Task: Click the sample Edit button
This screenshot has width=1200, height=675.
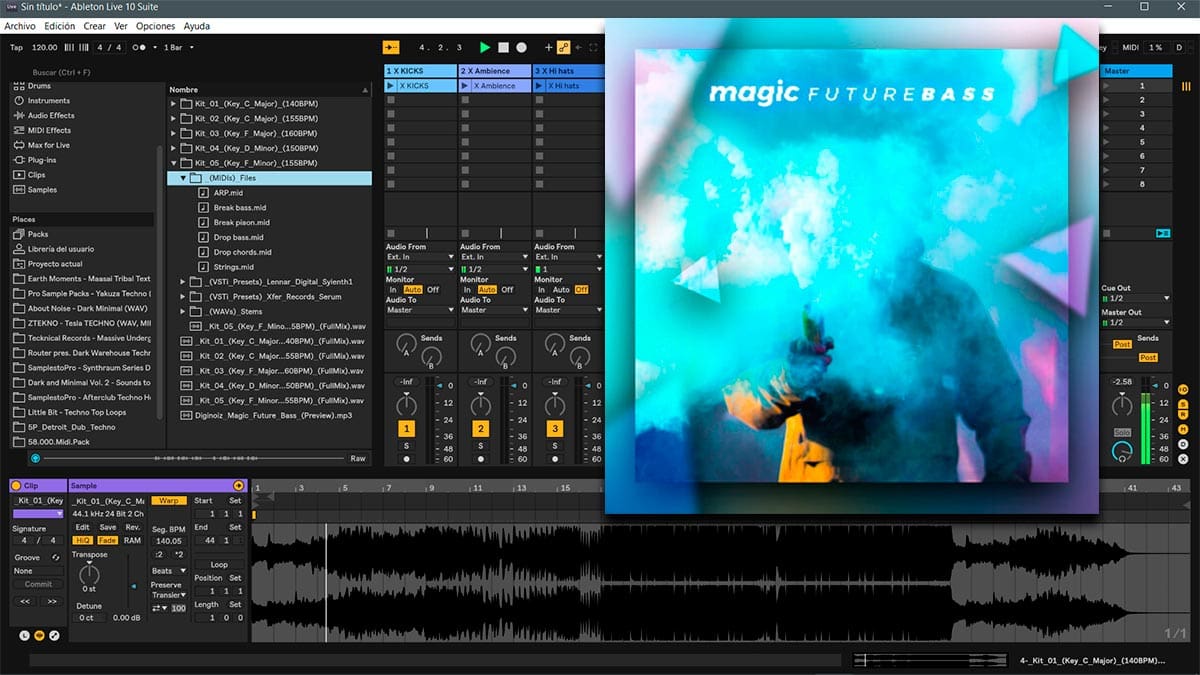Action: [82, 527]
